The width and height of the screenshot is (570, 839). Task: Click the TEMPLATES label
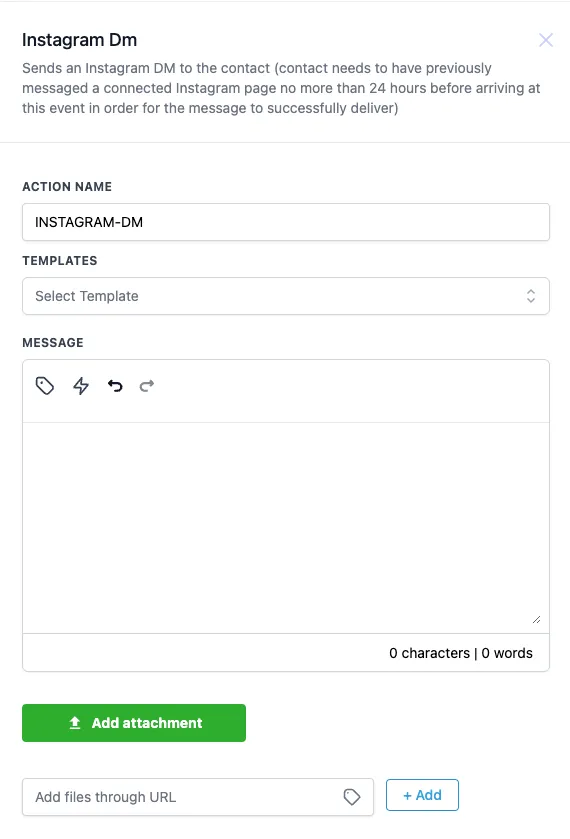tap(59, 261)
